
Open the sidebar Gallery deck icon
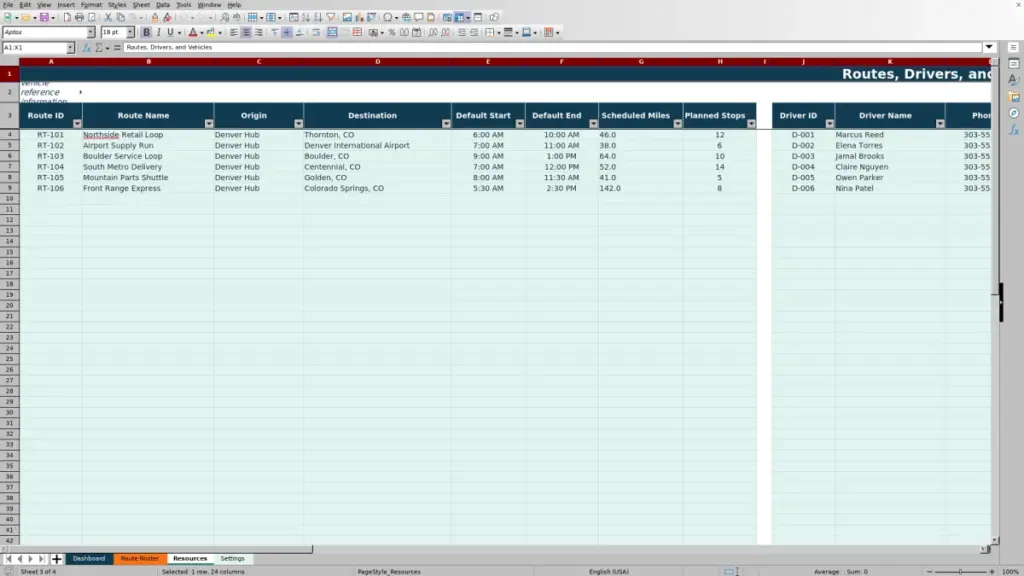(x=1014, y=97)
